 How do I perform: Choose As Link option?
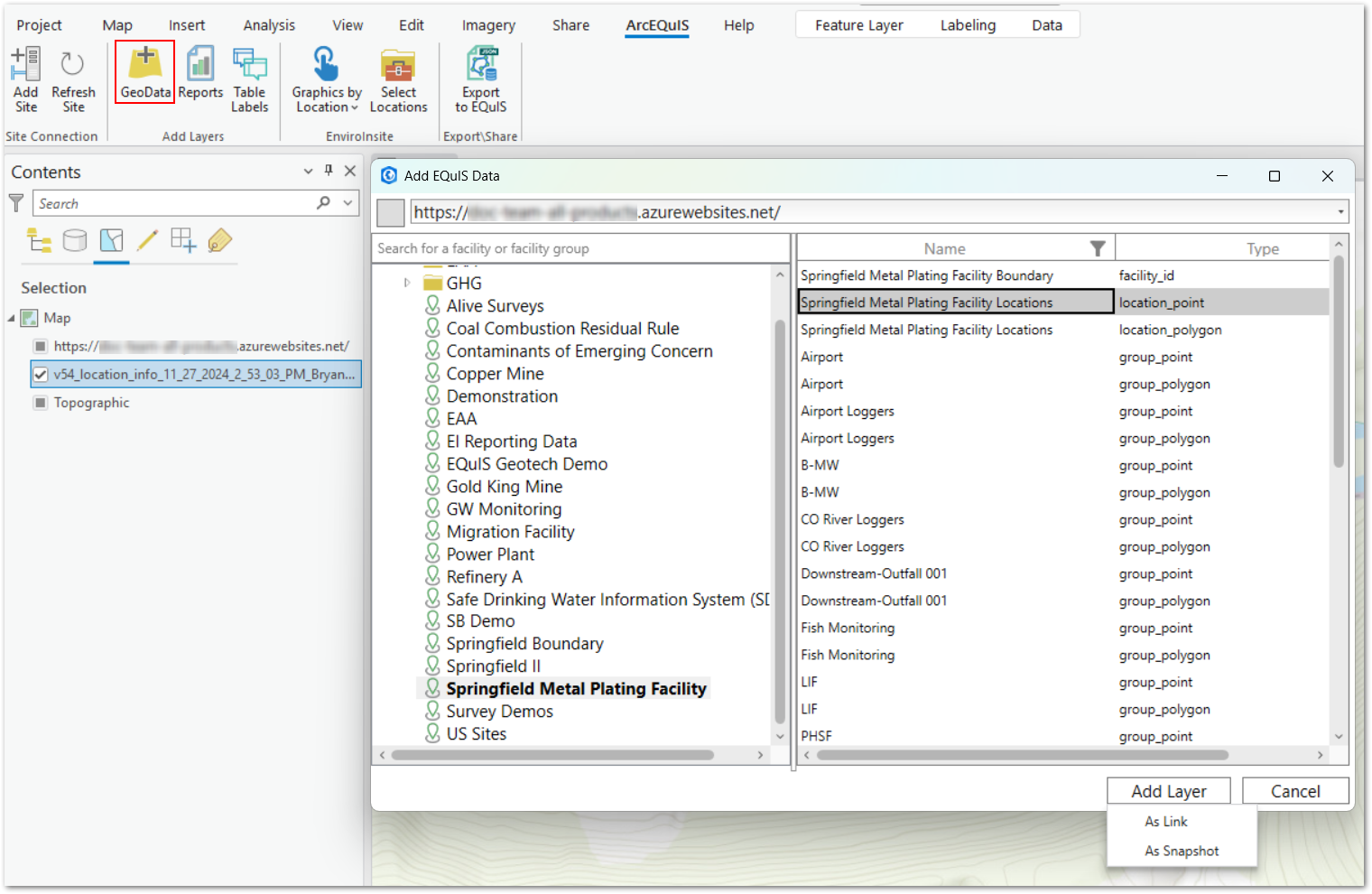click(x=1166, y=822)
